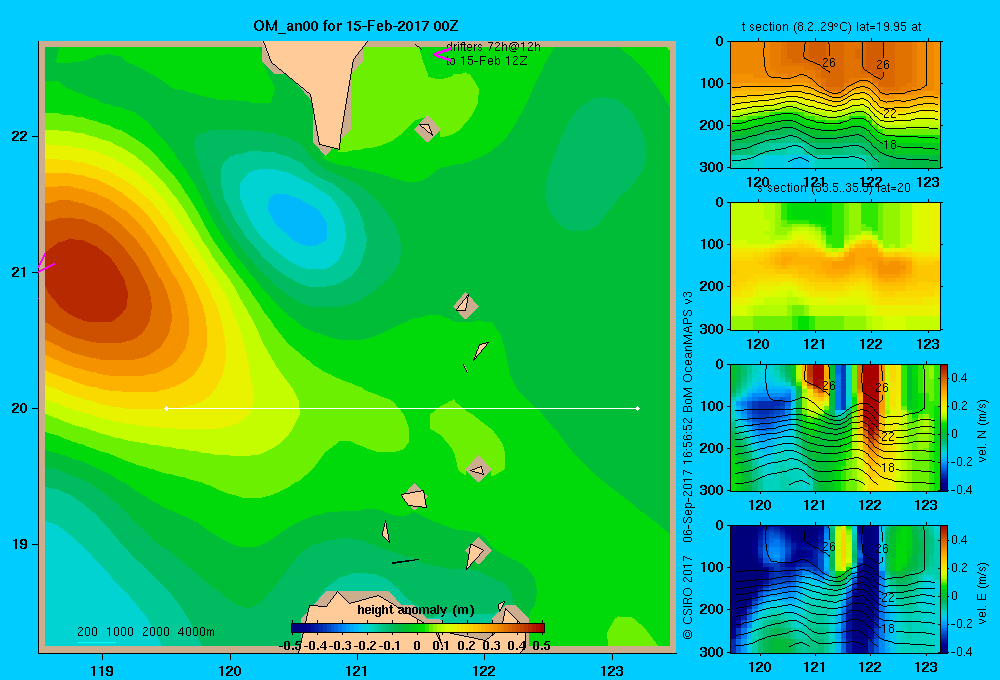Click the "height anomaly (m)" legend label

tap(416, 610)
